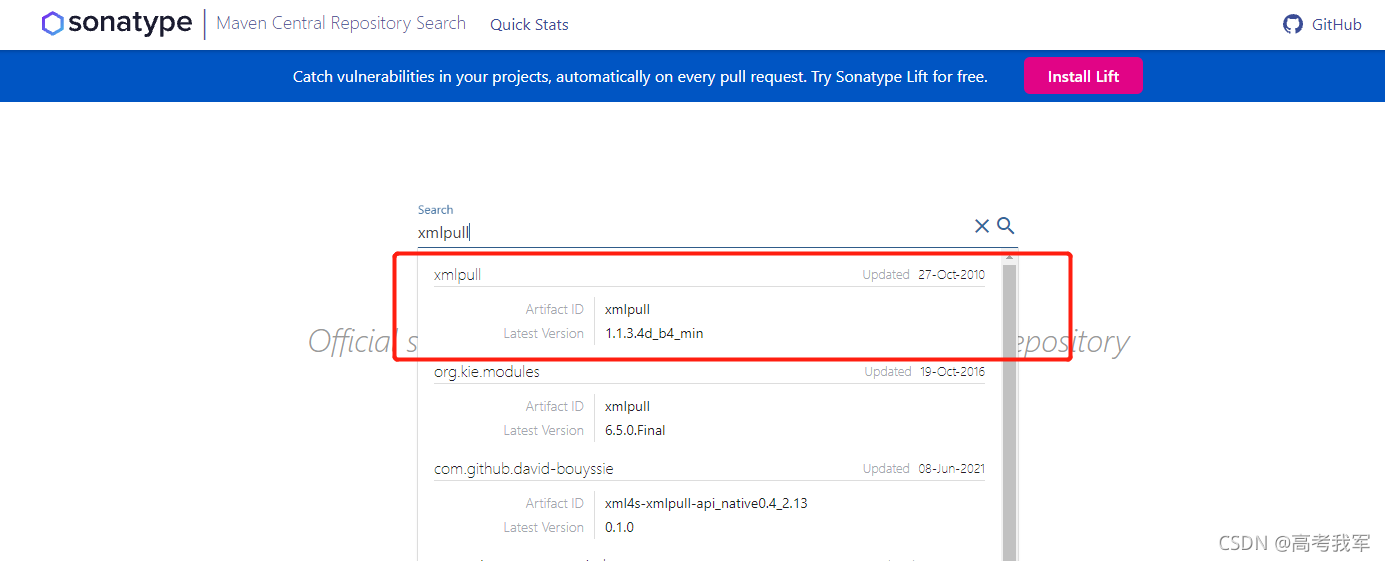Open the Quick Stats page

coord(529,25)
